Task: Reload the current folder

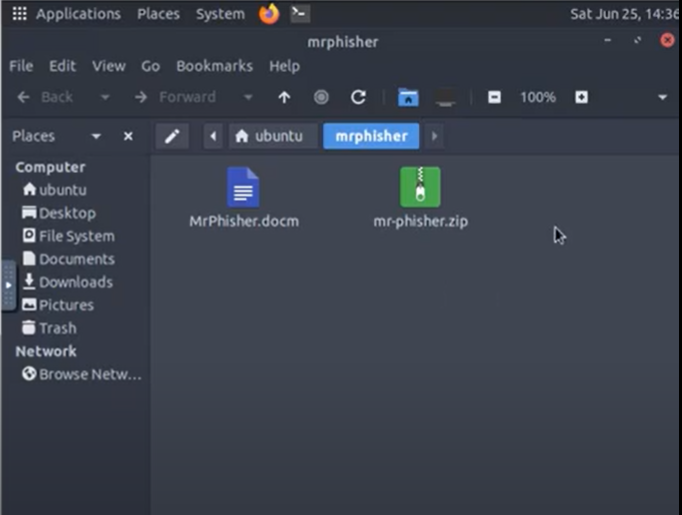Action: [x=358, y=97]
